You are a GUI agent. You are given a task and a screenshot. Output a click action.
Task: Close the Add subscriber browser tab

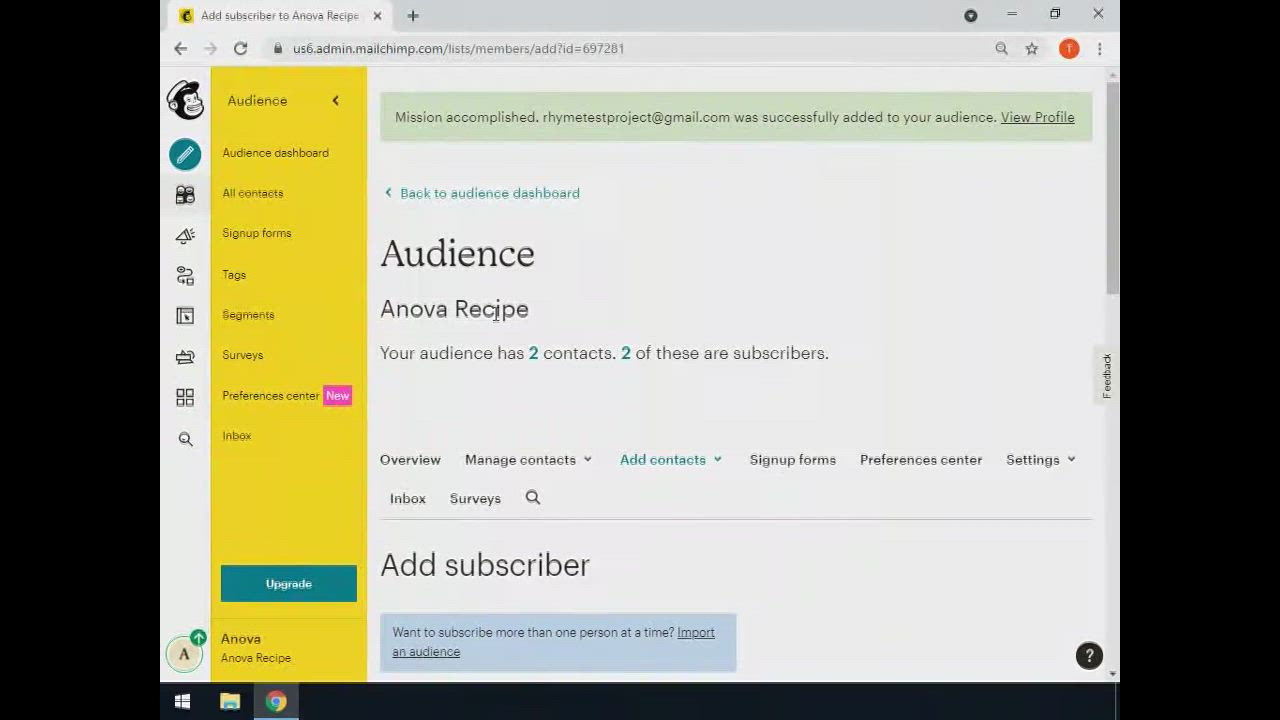pos(377,15)
